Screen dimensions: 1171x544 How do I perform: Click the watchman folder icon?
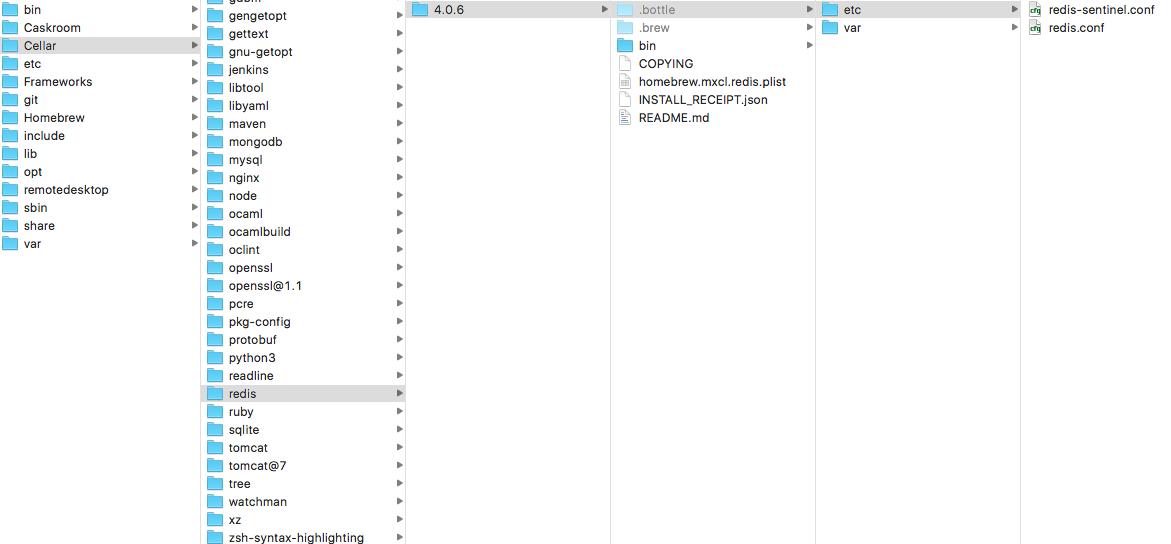[215, 501]
